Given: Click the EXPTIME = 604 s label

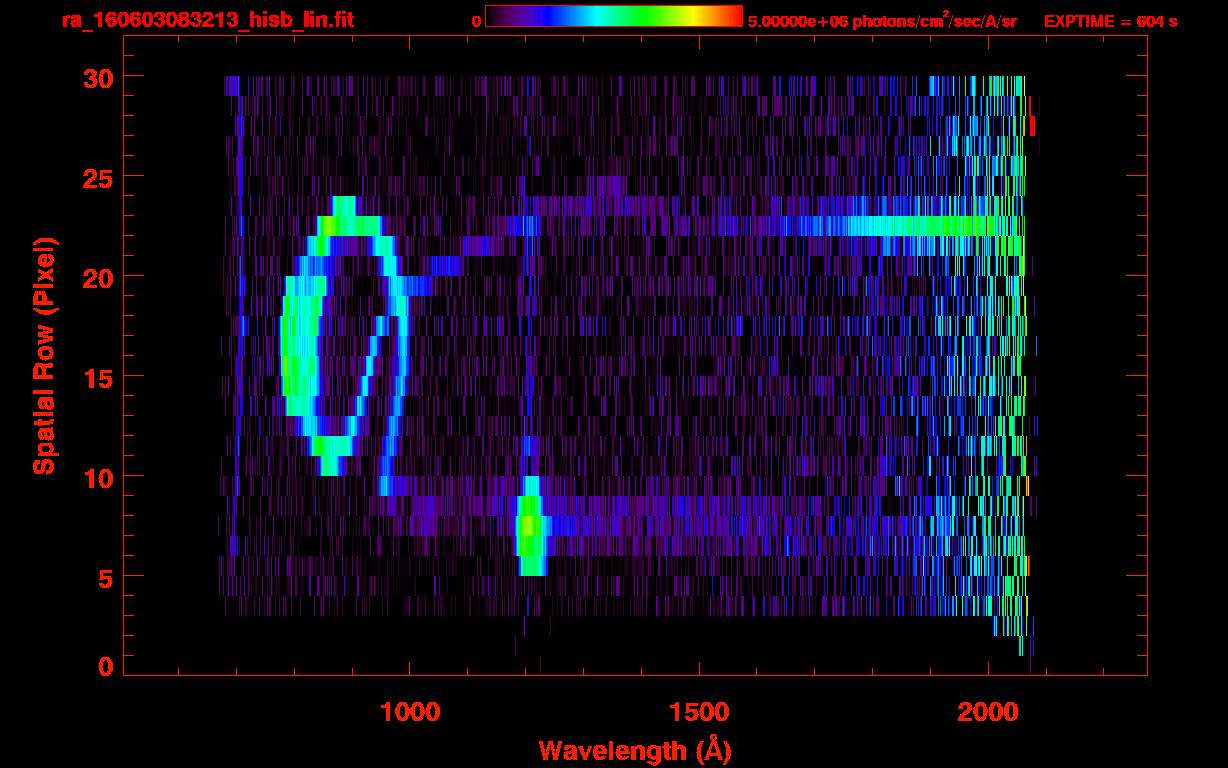Looking at the screenshot, I should pyautogui.click(x=1110, y=21).
